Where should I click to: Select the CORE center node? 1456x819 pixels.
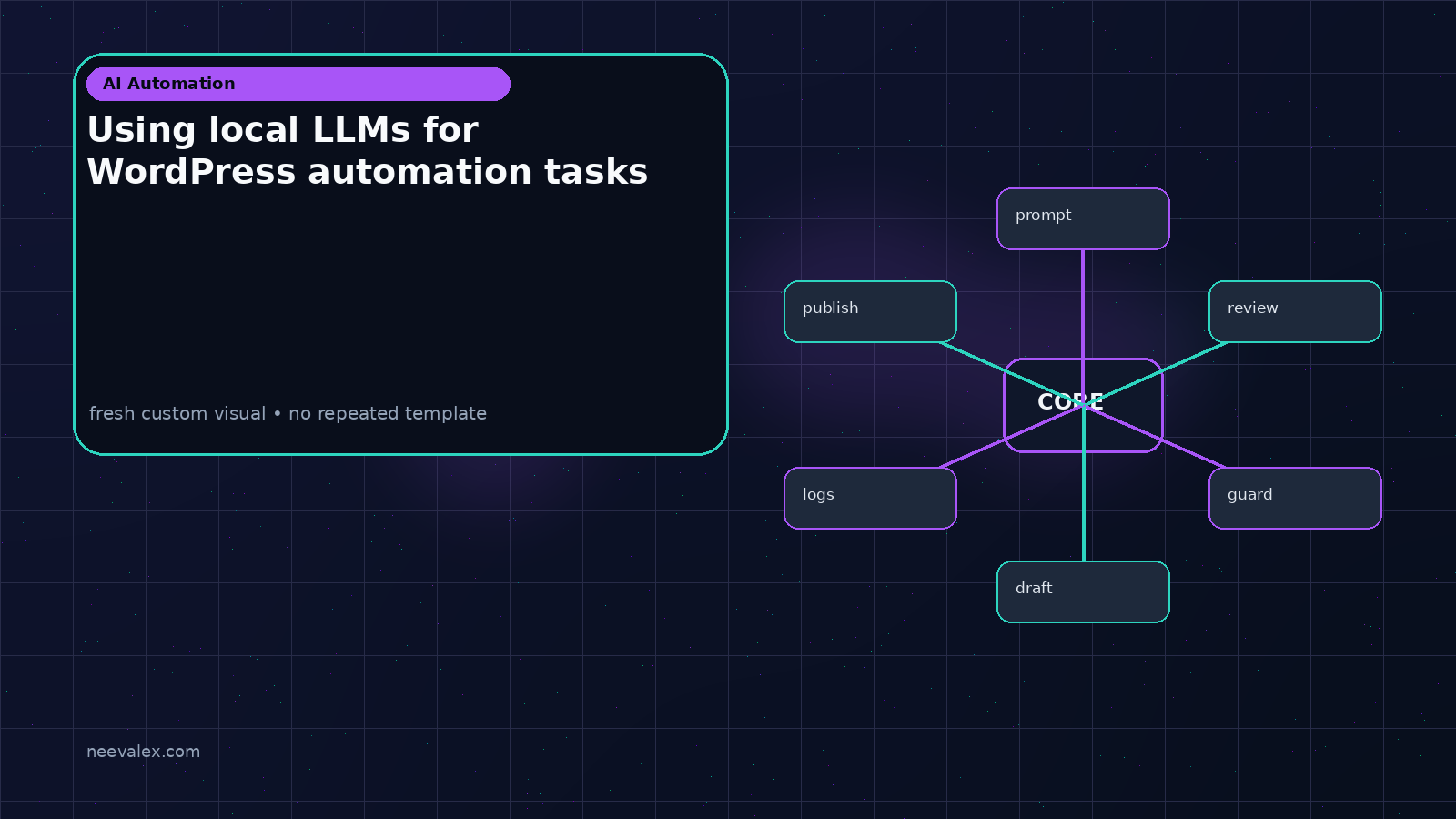click(1083, 405)
